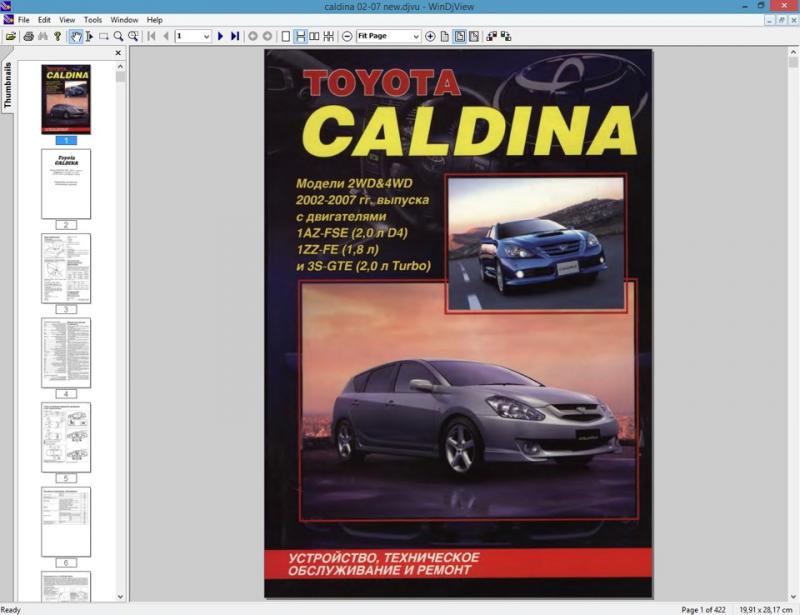
Task: Open a file with the Open toolbar icon
Action: (x=11, y=36)
